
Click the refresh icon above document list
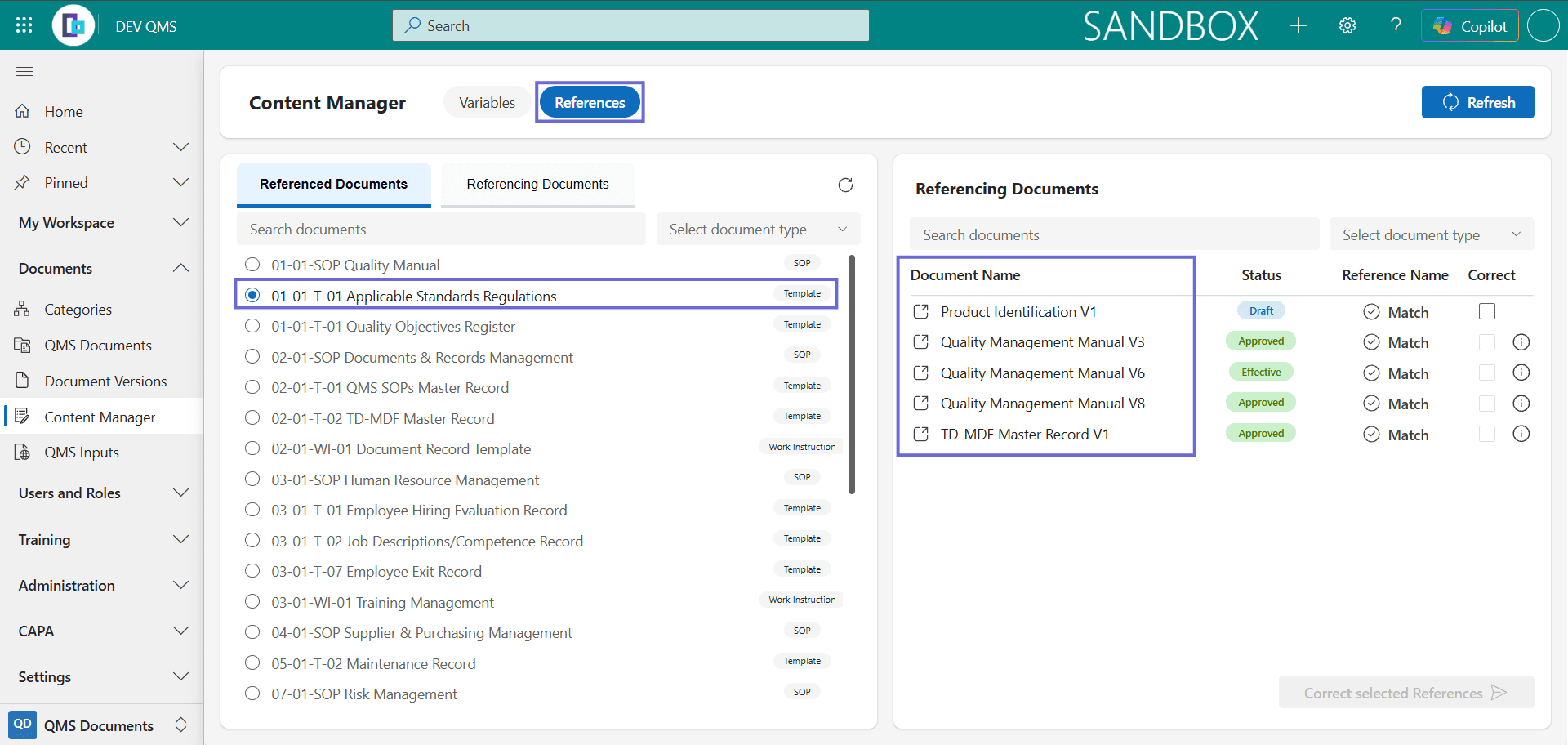pos(845,185)
